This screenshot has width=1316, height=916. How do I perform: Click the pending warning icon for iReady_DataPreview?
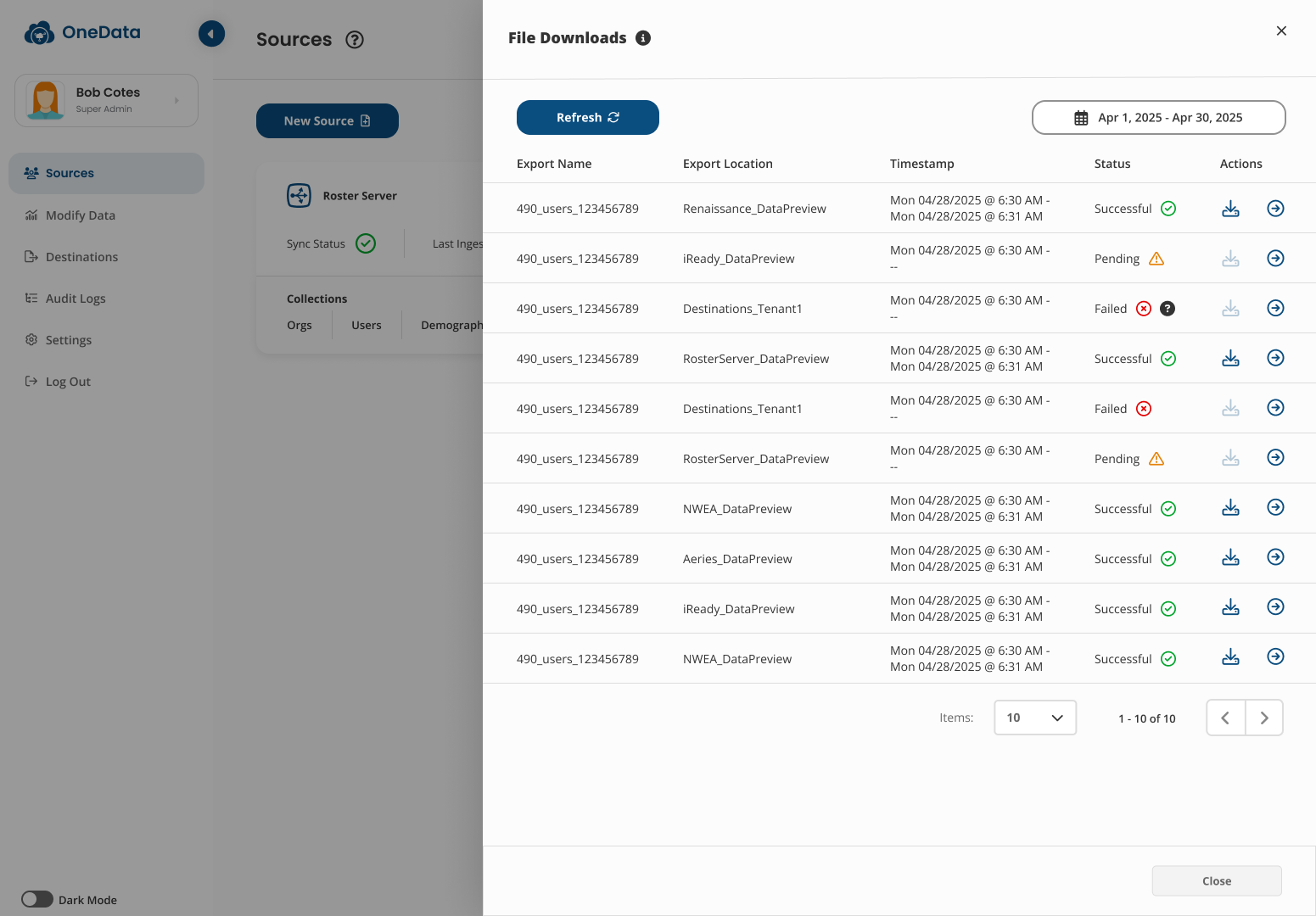coord(1156,259)
